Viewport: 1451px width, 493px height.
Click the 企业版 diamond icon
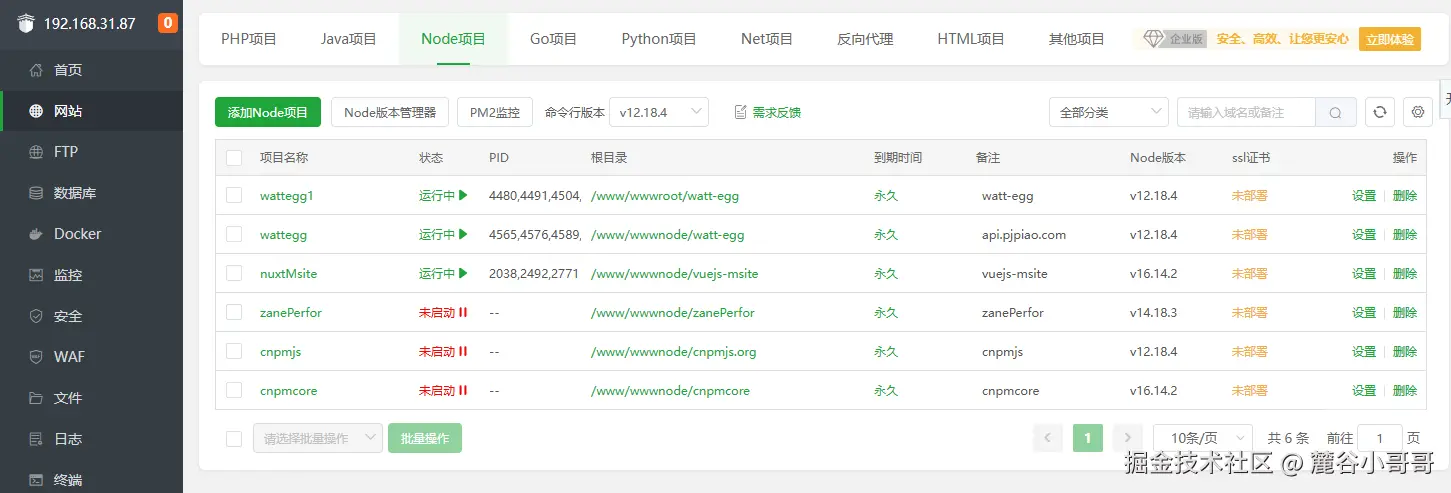1154,38
